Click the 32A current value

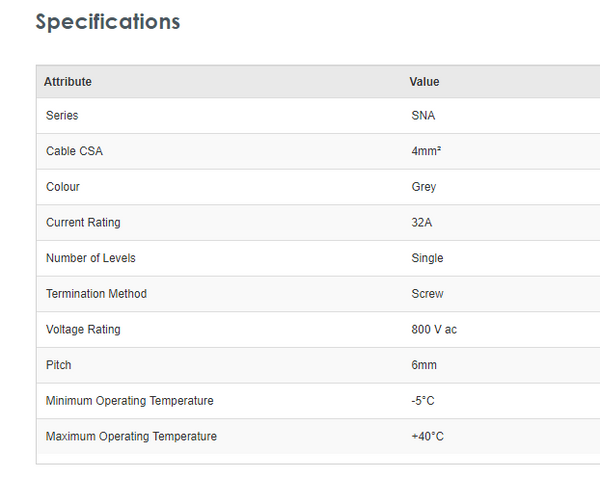point(423,223)
